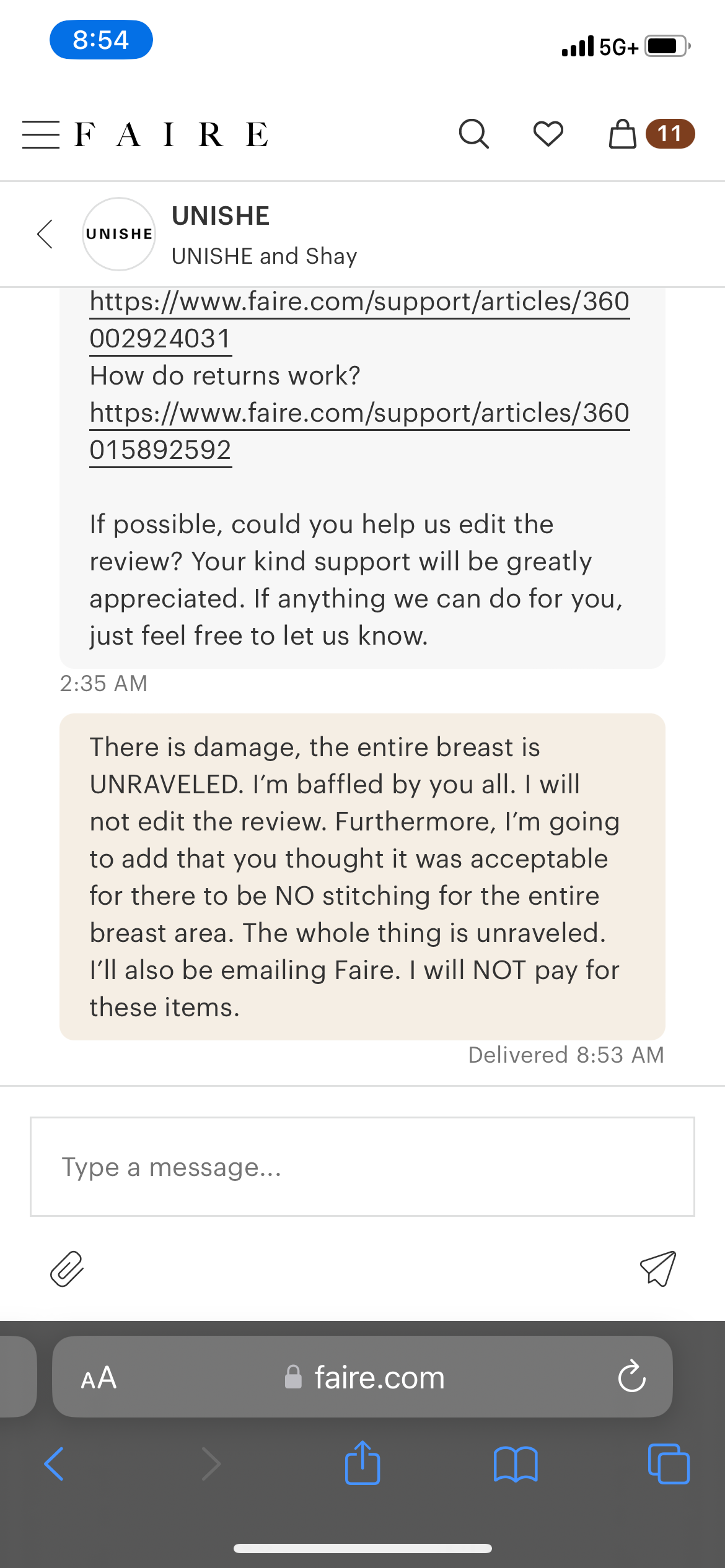Image resolution: width=725 pixels, height=1568 pixels.
Task: Go back to the messages list
Action: coord(45,234)
